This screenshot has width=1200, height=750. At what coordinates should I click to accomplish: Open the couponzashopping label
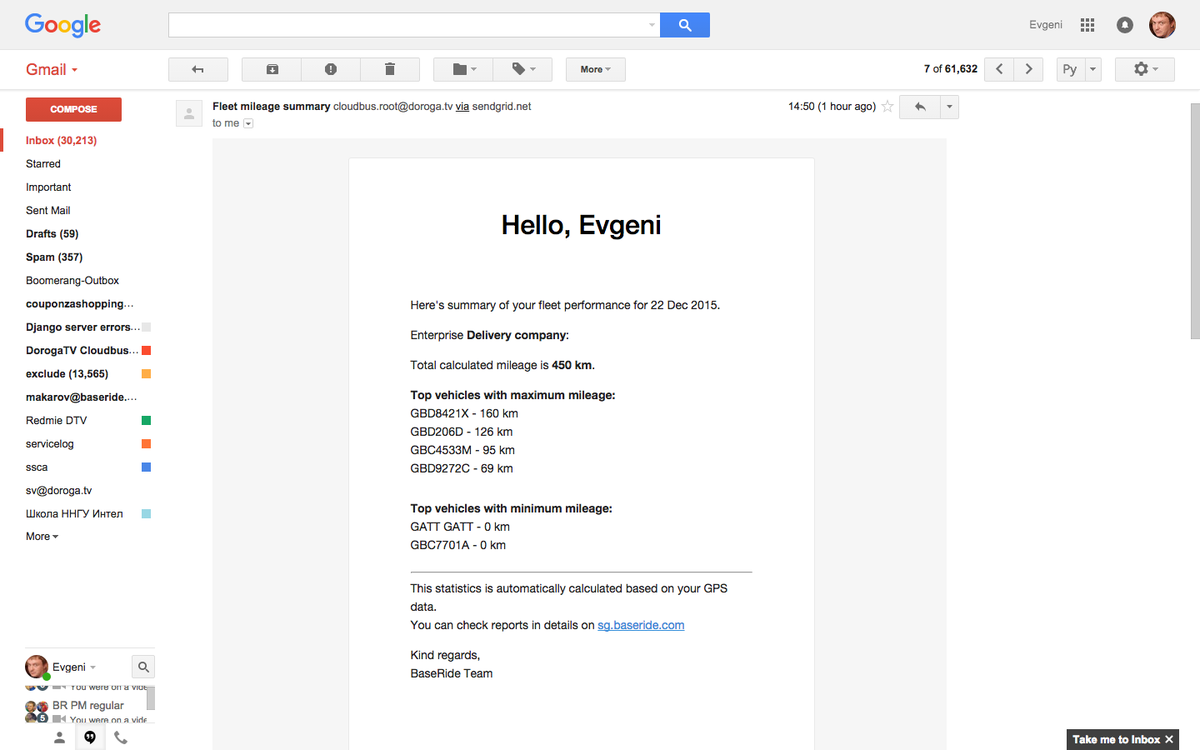tap(79, 304)
